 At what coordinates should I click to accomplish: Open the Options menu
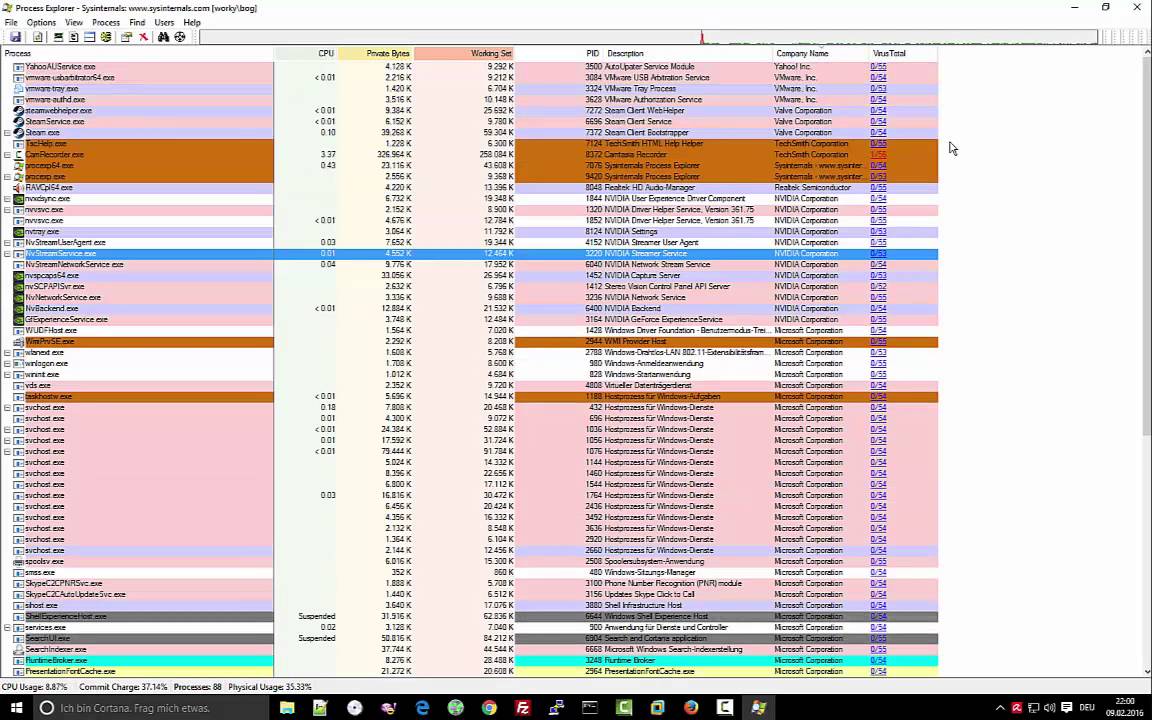click(41, 23)
